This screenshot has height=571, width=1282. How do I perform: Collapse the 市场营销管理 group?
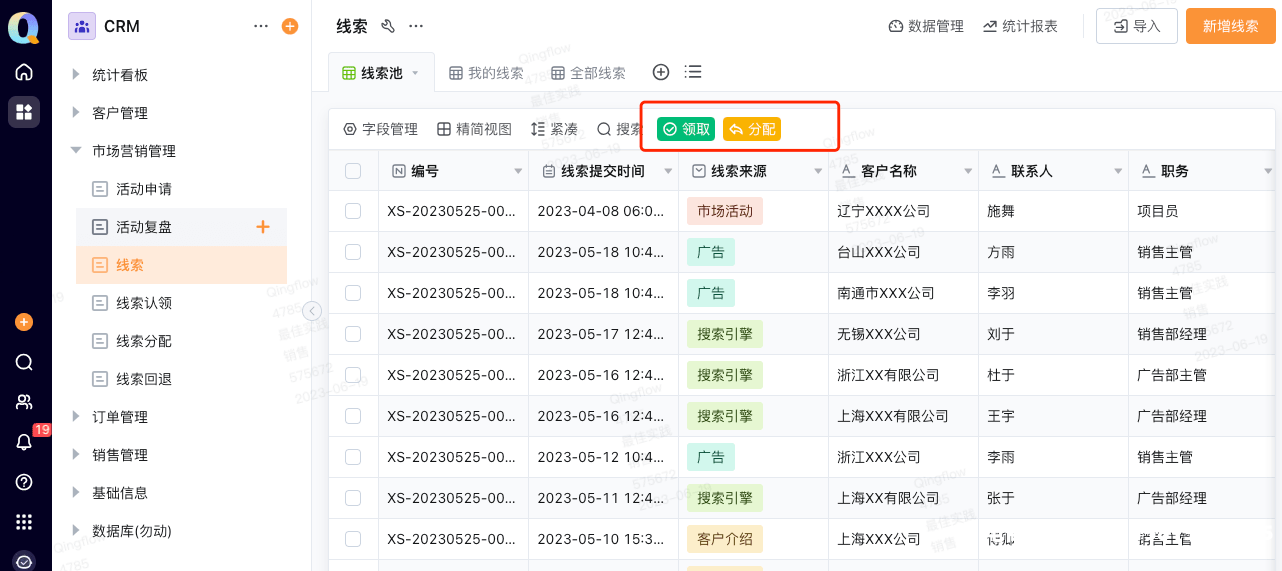pos(76,151)
